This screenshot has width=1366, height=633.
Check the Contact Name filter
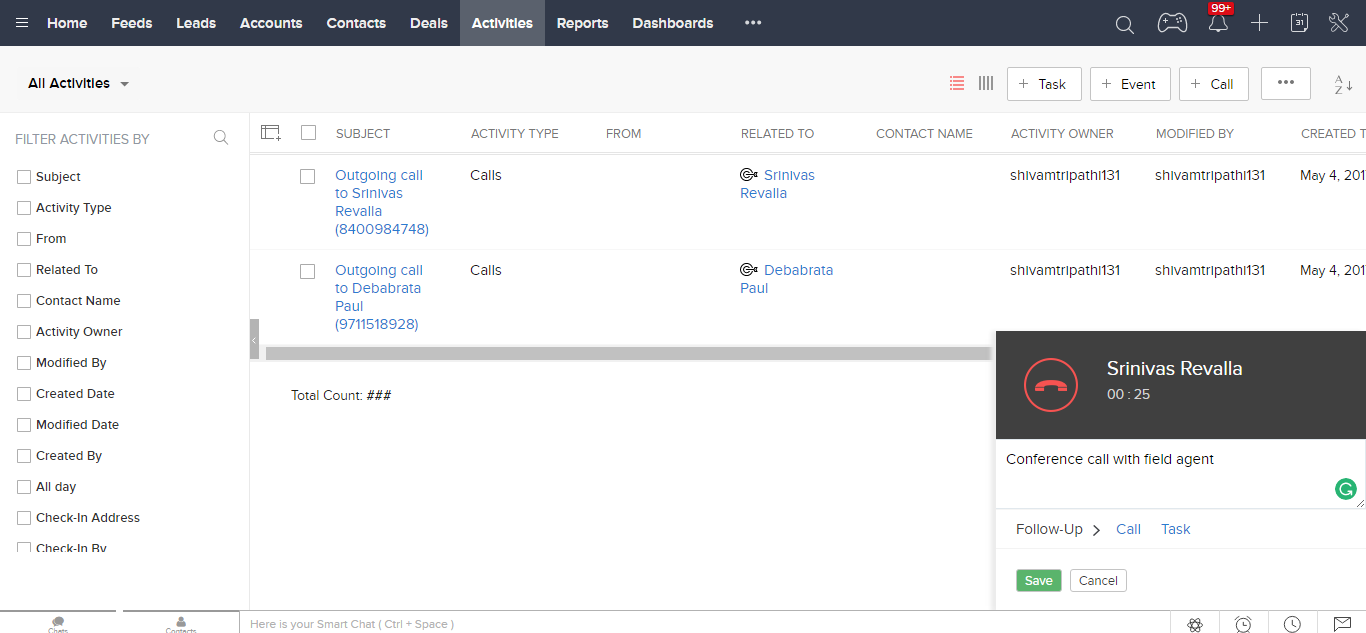[x=24, y=301]
